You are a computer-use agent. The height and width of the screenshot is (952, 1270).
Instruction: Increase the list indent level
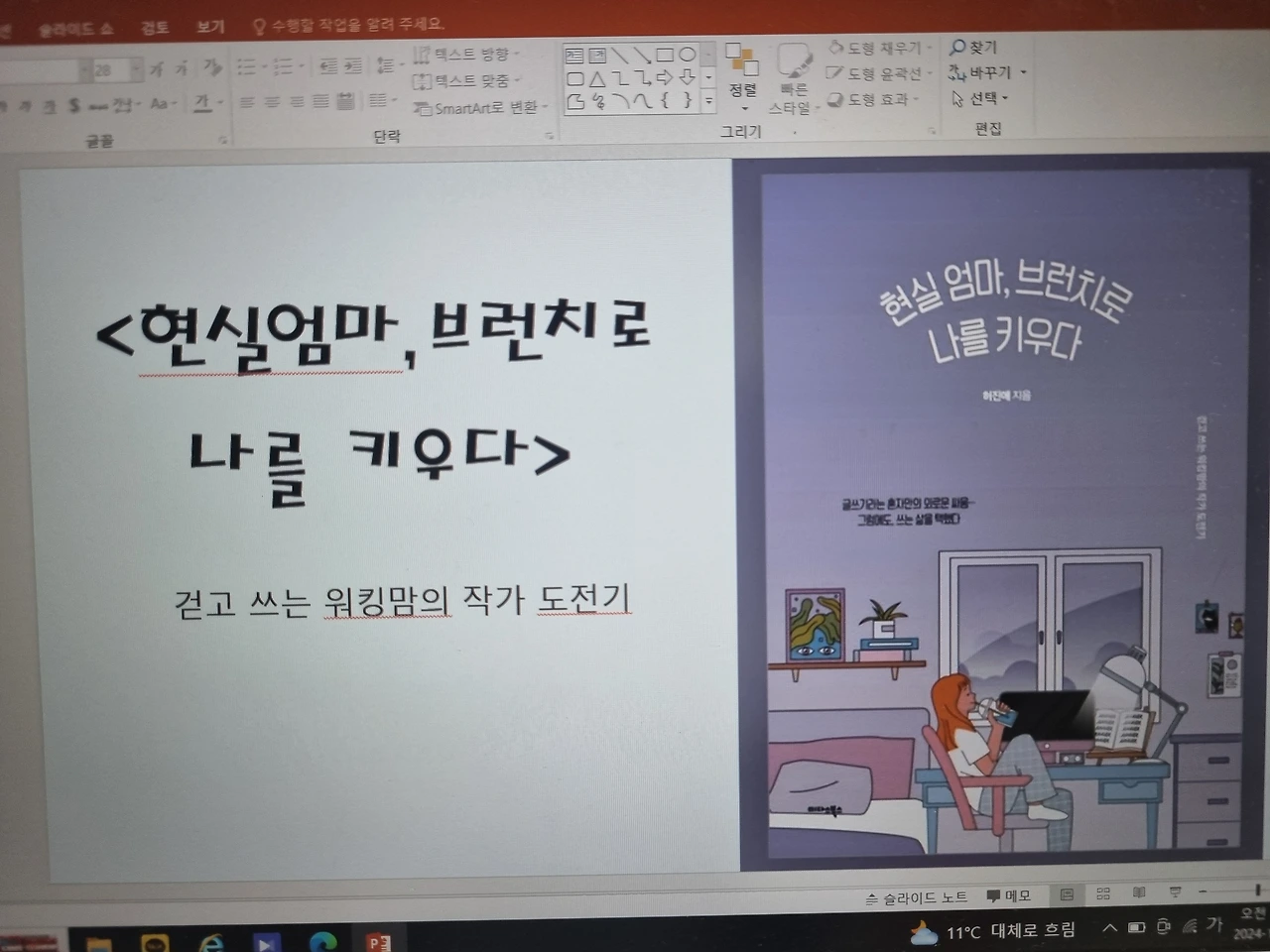(x=353, y=66)
